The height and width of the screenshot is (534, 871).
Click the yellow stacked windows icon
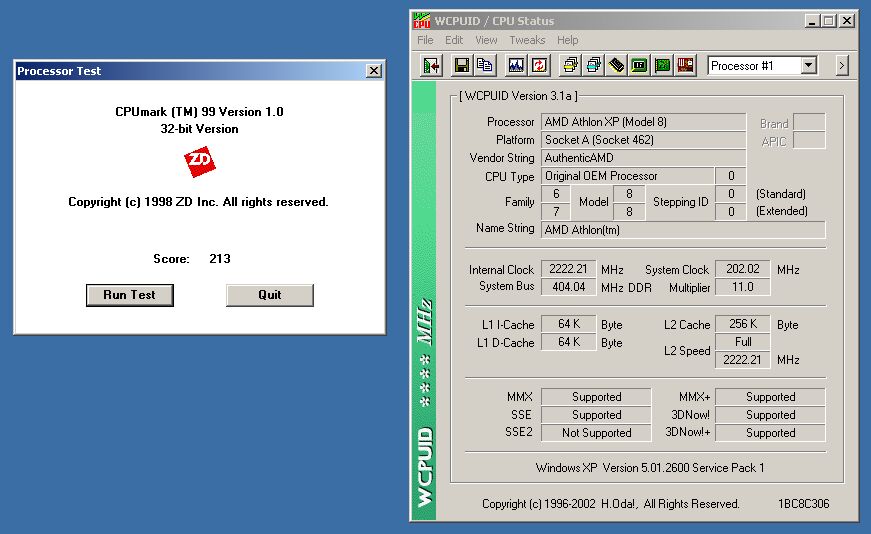coord(571,66)
